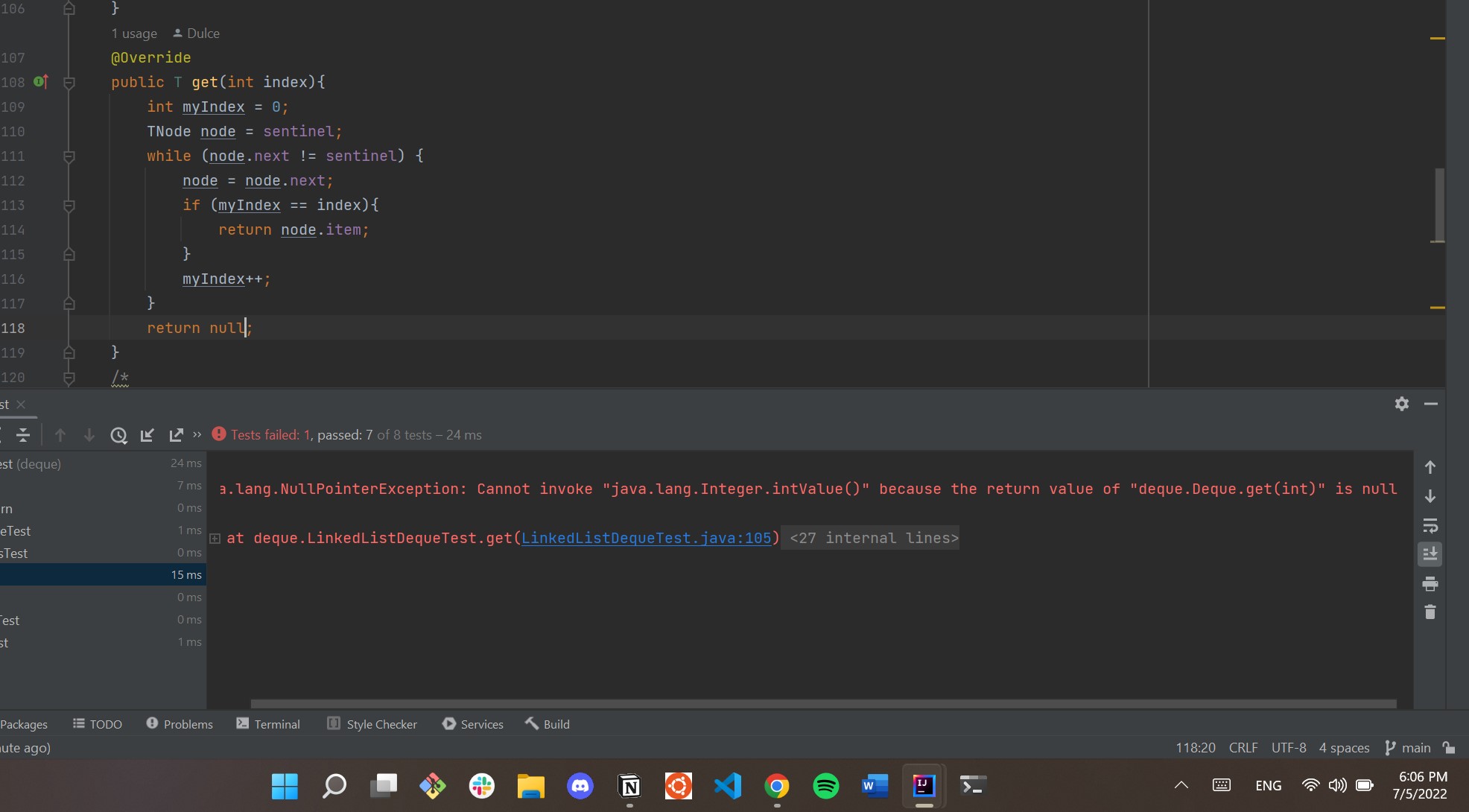
Task: Expand the 27 internal lines in the stack trace
Action: 873,538
